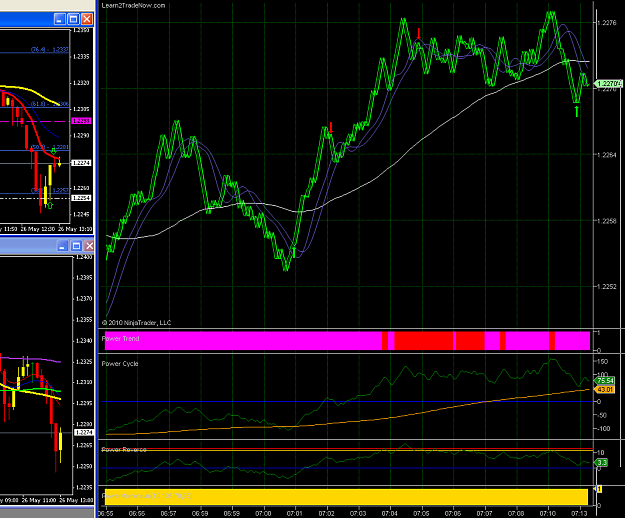Click the 1.2385 axis label in lower left chart
This screenshot has width=625, height=518.
(84, 277)
